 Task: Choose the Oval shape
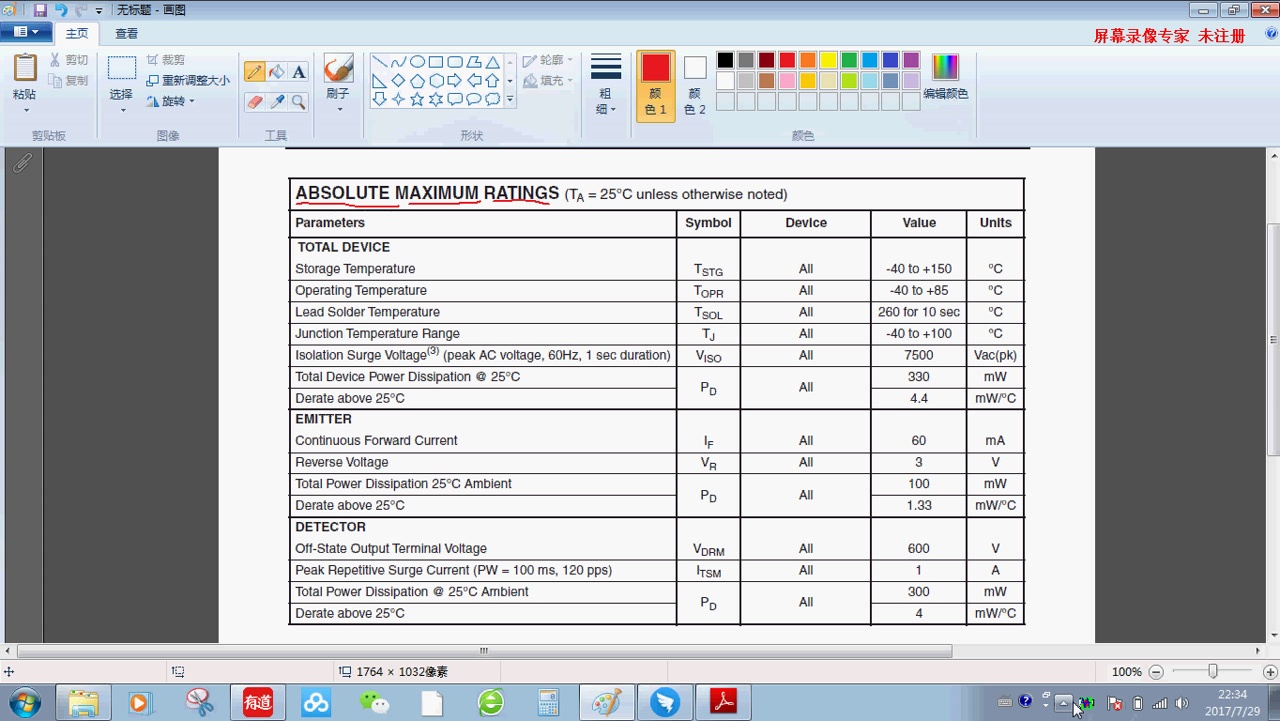click(417, 62)
